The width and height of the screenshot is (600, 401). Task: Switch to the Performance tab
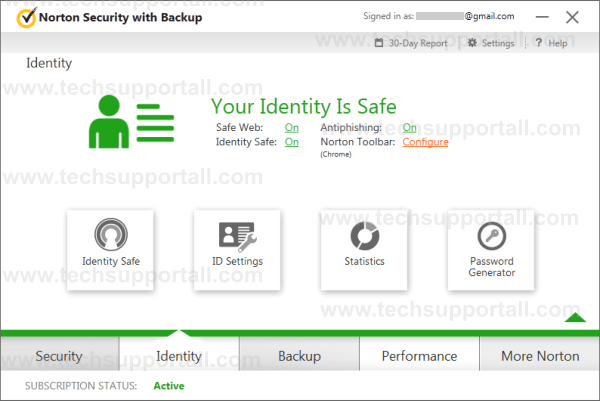pos(419,354)
